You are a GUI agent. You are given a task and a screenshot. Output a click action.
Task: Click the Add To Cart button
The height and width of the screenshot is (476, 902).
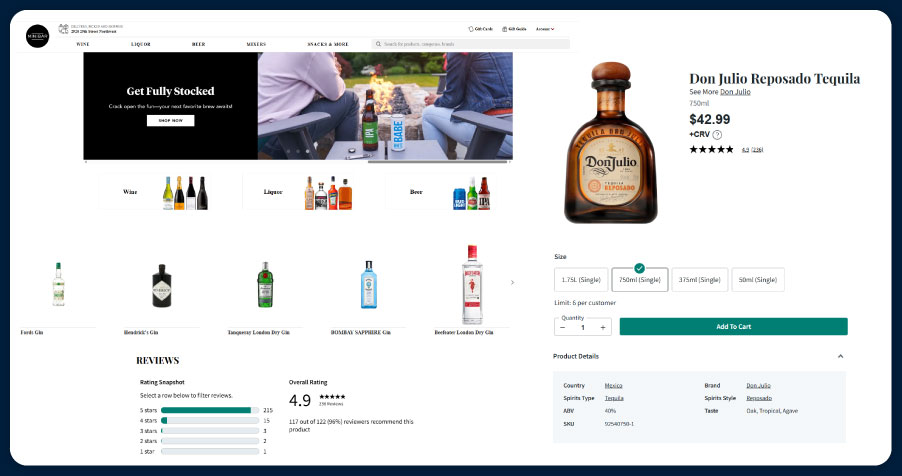[733, 327]
